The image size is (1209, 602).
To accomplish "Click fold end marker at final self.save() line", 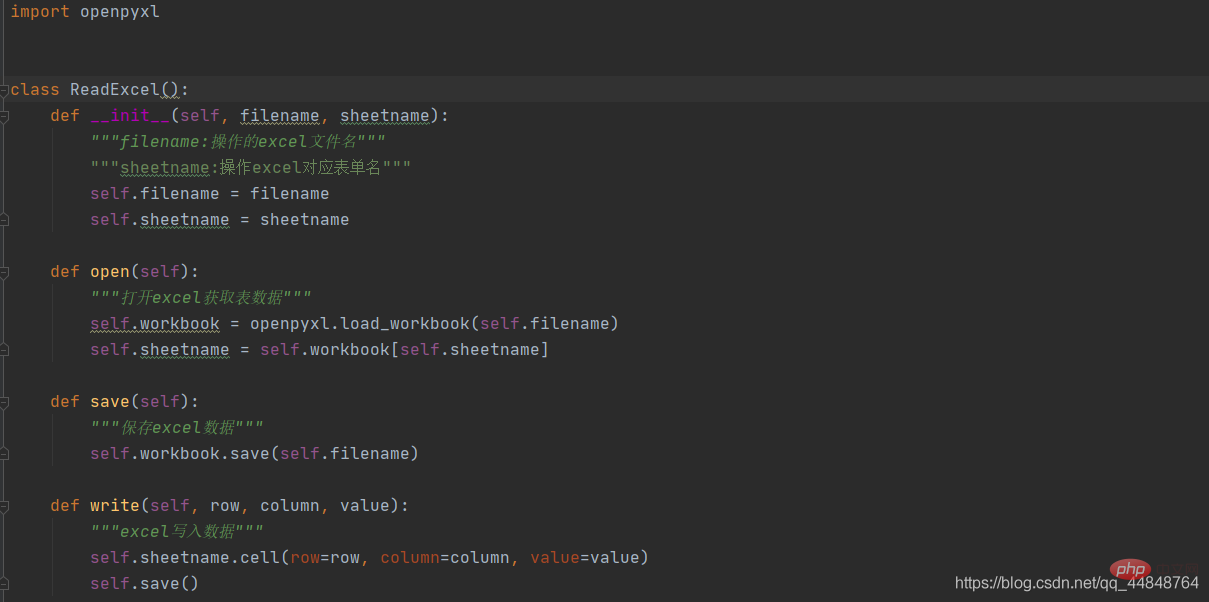I will click(x=5, y=584).
